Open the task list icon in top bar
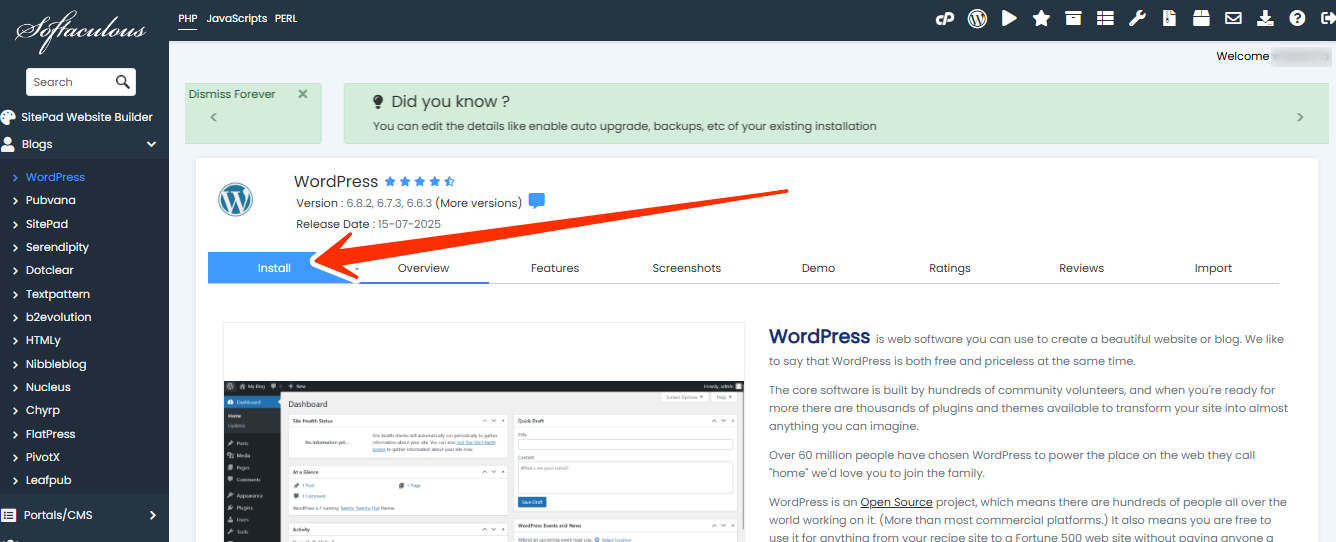The image size is (1336, 542). point(1105,18)
